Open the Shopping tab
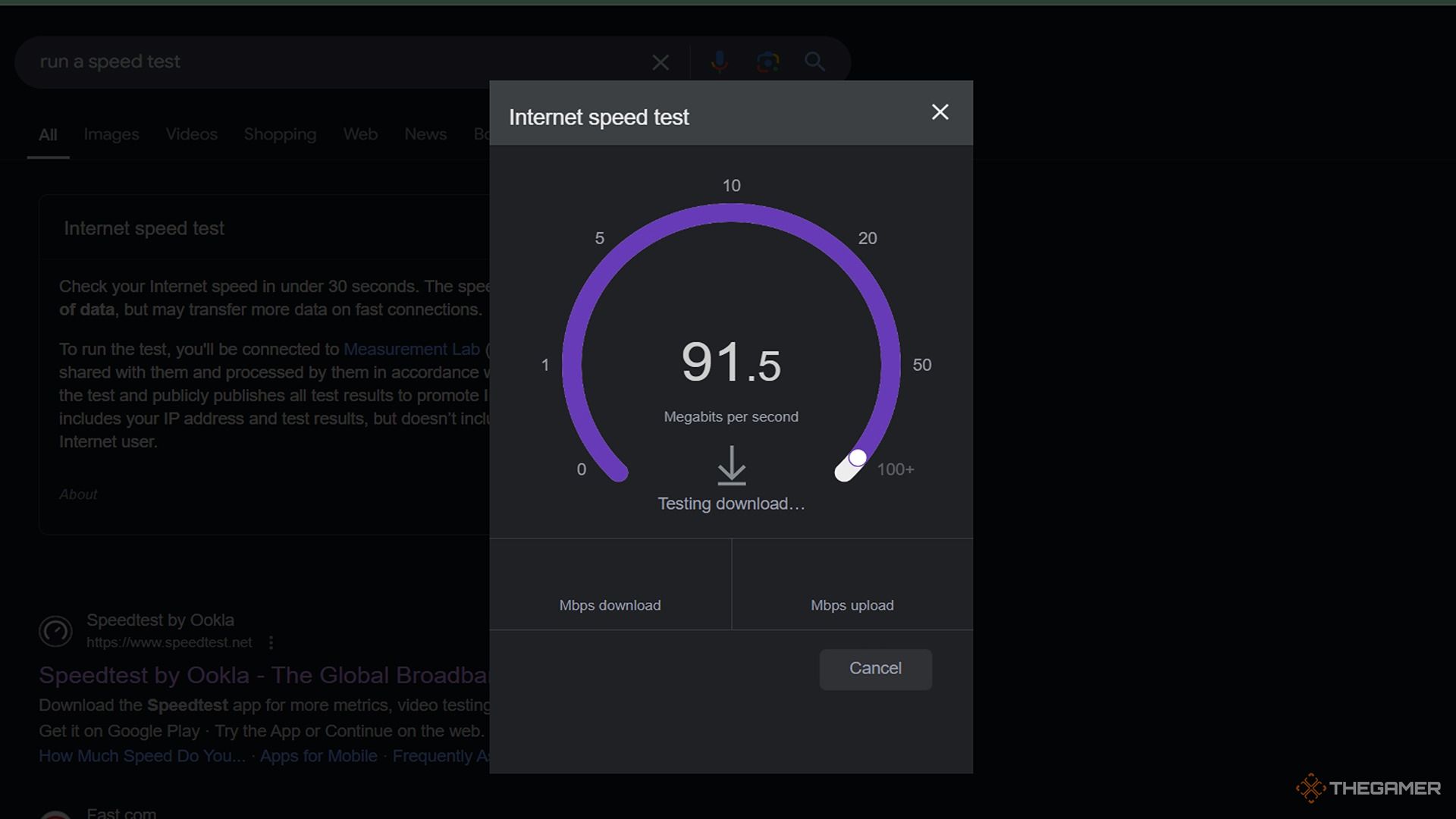This screenshot has height=819, width=1456. (x=280, y=134)
